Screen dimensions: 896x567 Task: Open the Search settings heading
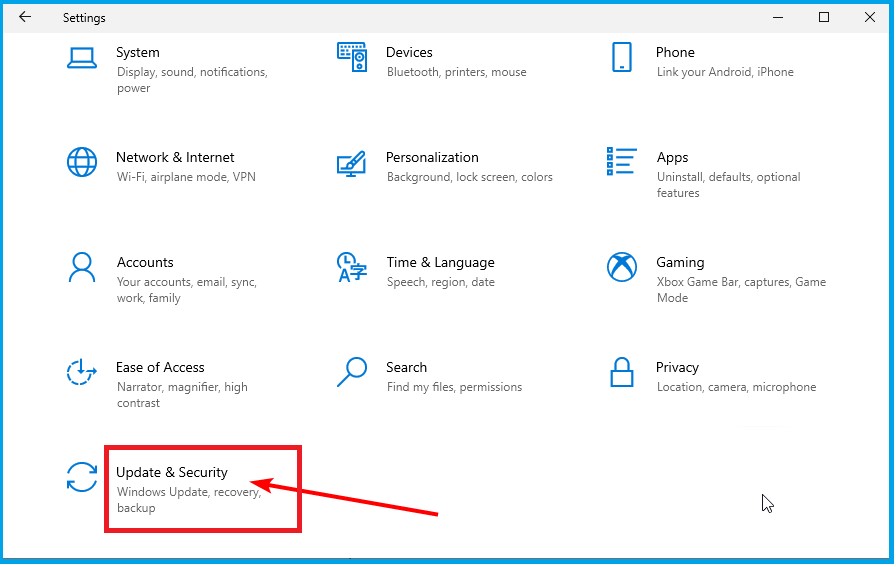point(406,367)
